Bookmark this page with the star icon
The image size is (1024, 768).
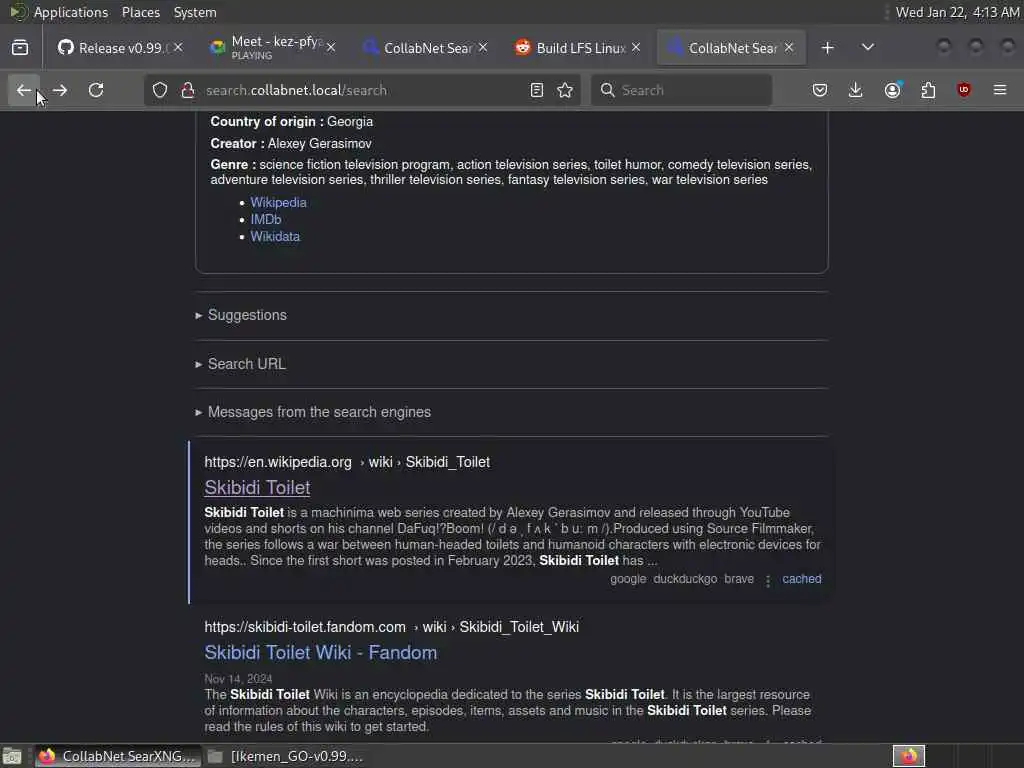[x=566, y=90]
